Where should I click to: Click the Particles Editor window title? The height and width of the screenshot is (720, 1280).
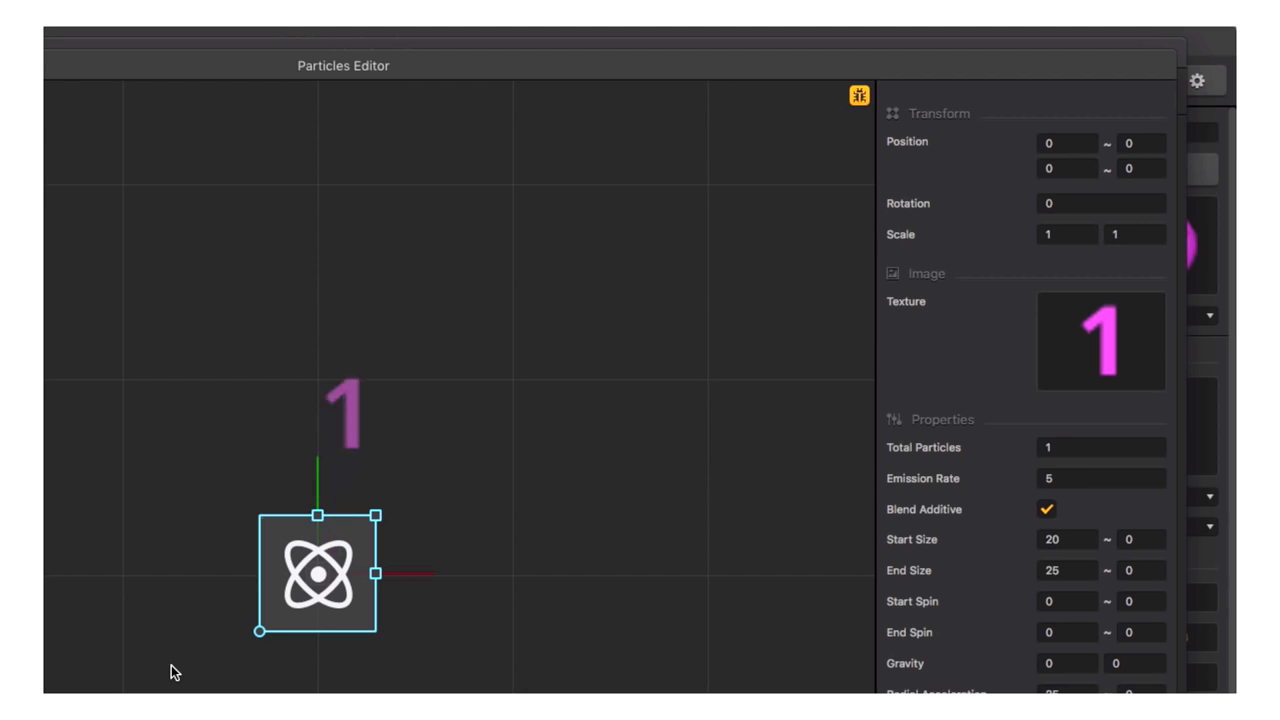point(343,66)
